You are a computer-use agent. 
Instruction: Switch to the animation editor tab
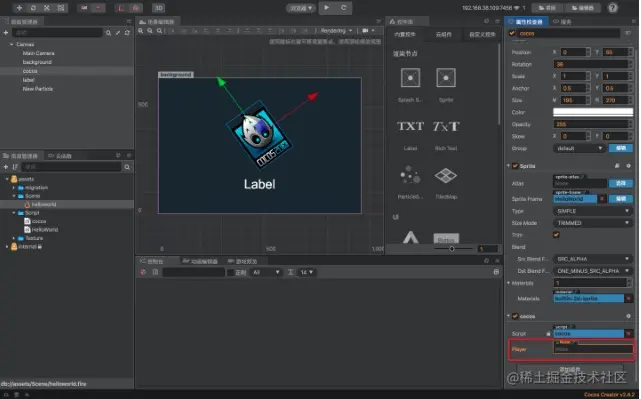(x=200, y=261)
